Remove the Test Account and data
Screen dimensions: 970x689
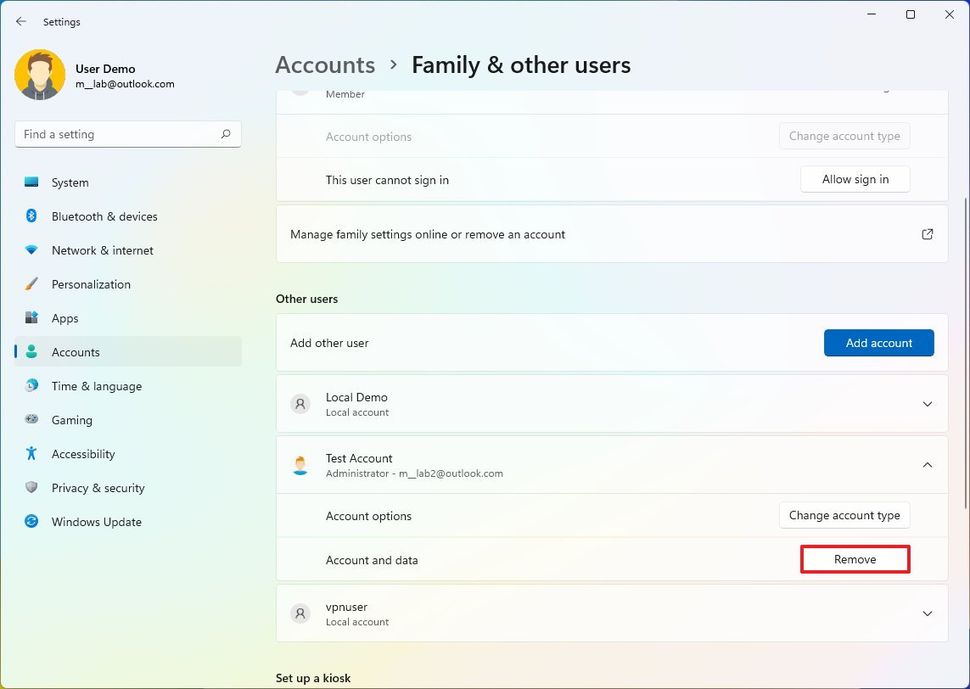855,560
